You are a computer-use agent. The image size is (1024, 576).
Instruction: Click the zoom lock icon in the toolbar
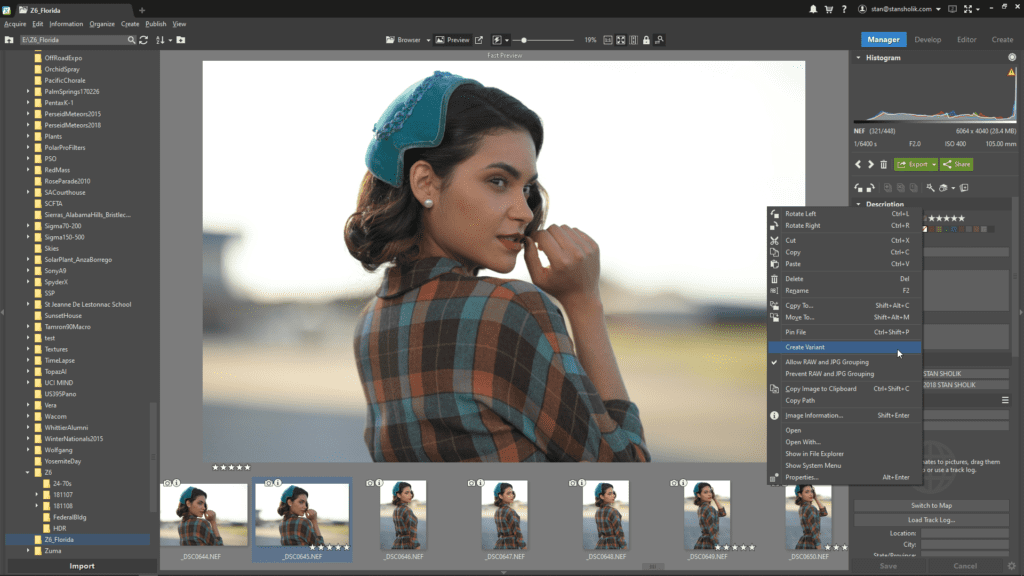pyautogui.click(x=646, y=41)
